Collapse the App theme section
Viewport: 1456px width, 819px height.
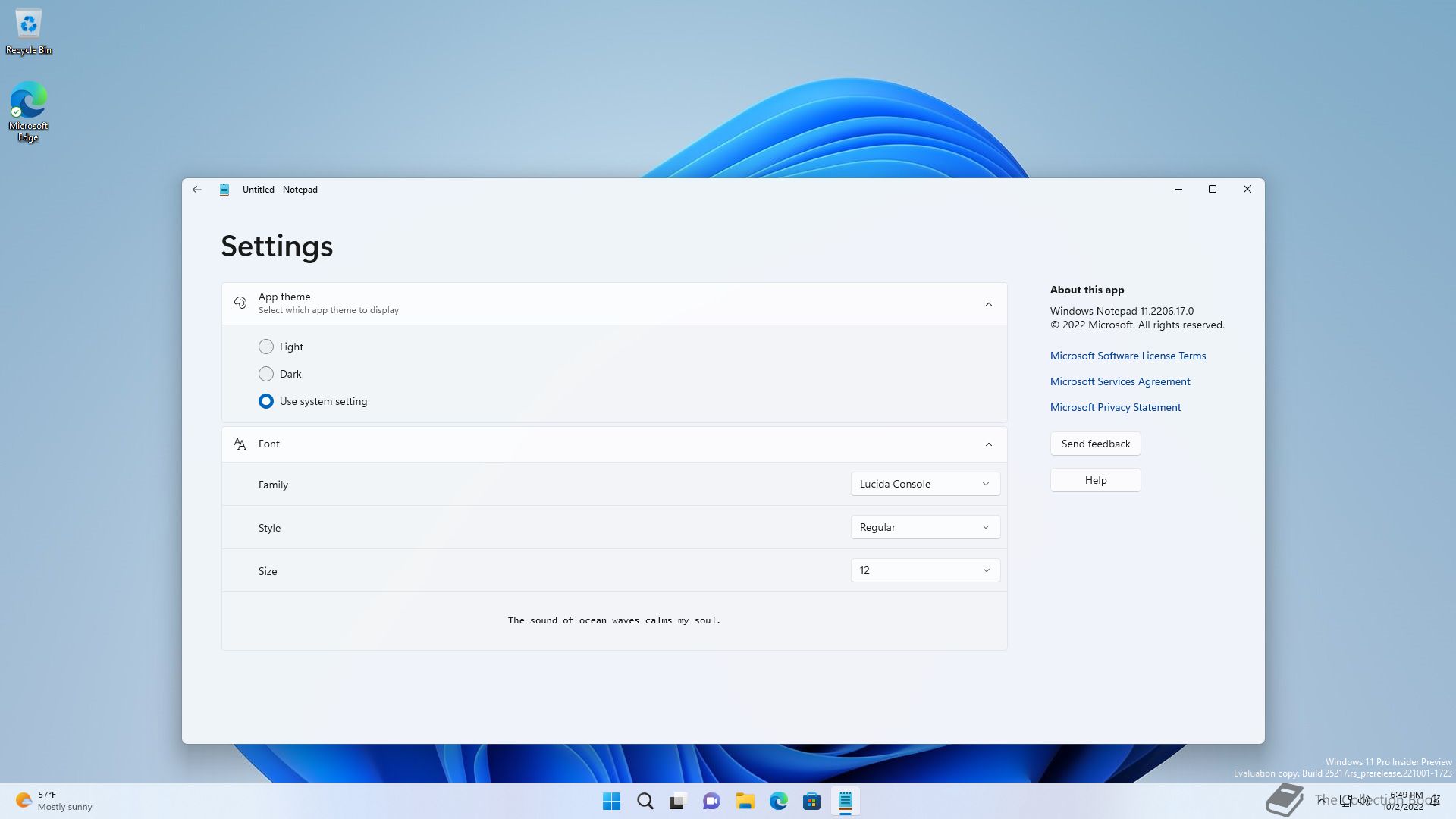point(988,304)
